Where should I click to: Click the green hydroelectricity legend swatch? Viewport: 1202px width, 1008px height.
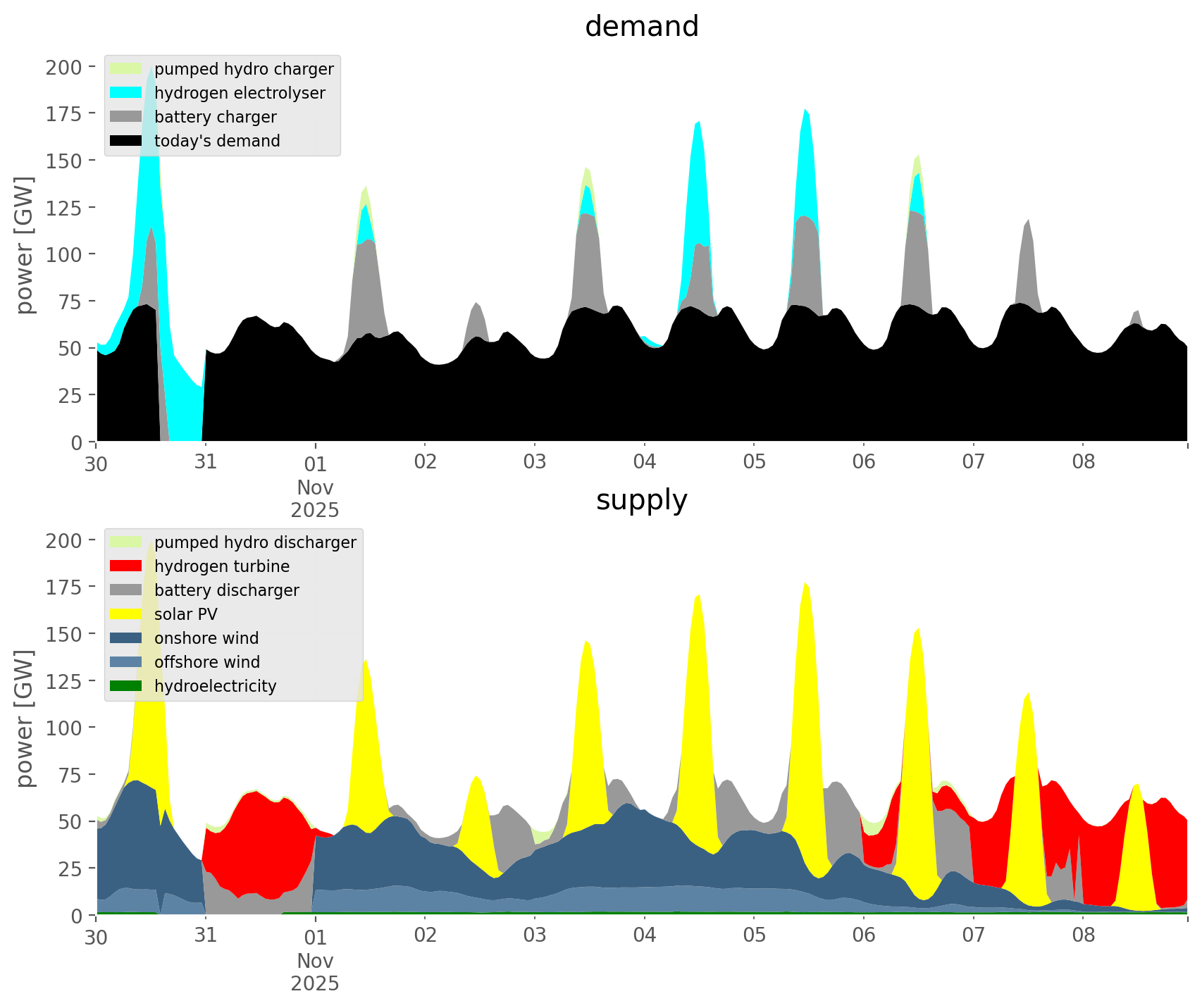[126, 686]
